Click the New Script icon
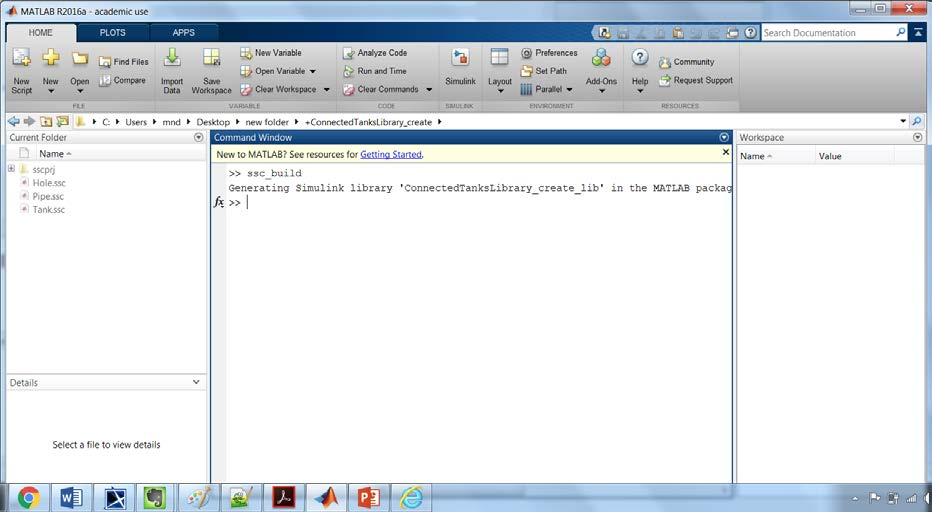Viewport: 932px width, 512px height. click(x=21, y=58)
